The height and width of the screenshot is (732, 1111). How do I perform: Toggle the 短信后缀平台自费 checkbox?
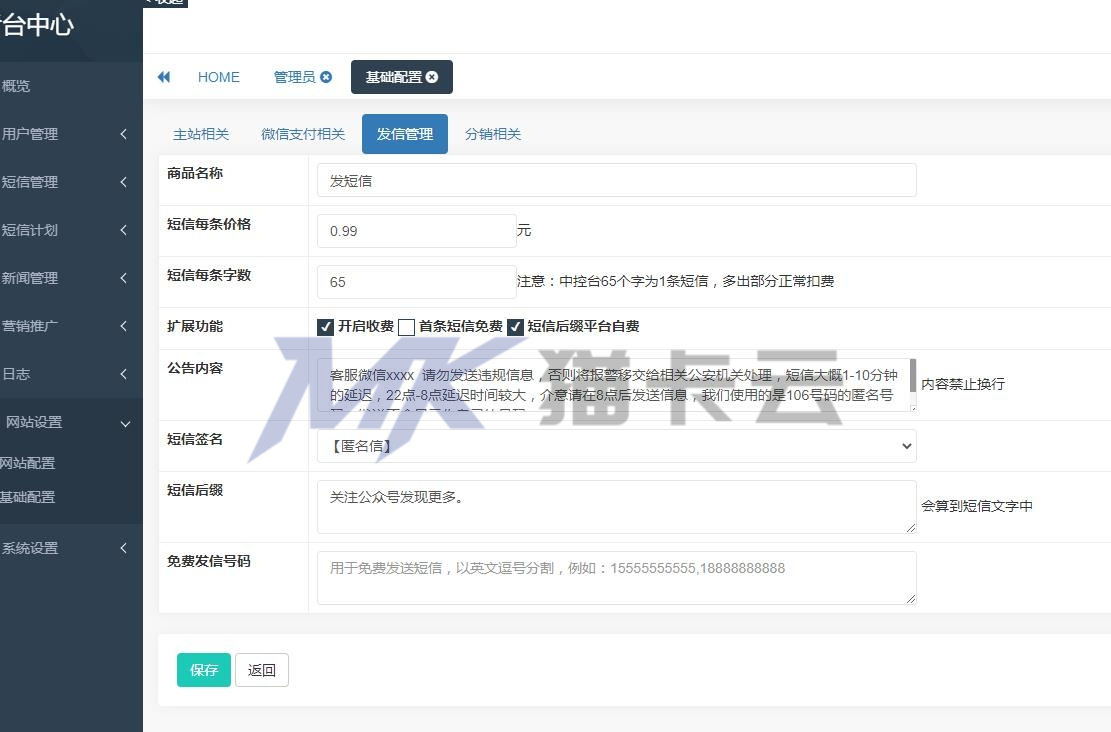516,327
